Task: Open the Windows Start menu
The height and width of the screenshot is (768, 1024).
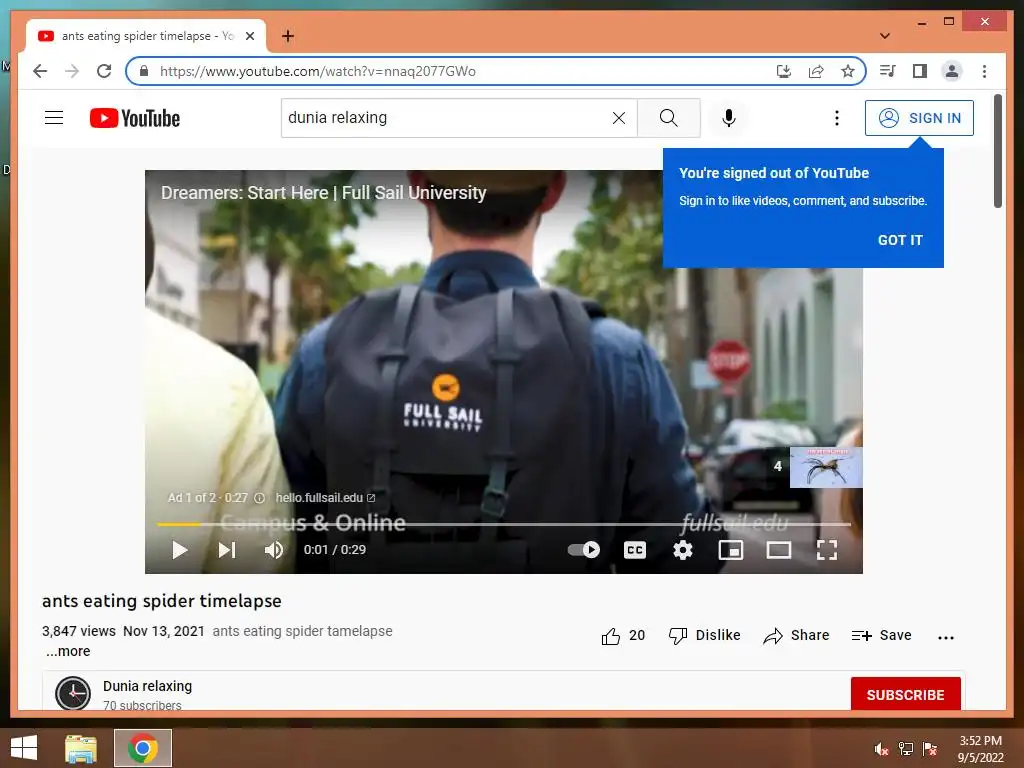Action: coord(24,748)
